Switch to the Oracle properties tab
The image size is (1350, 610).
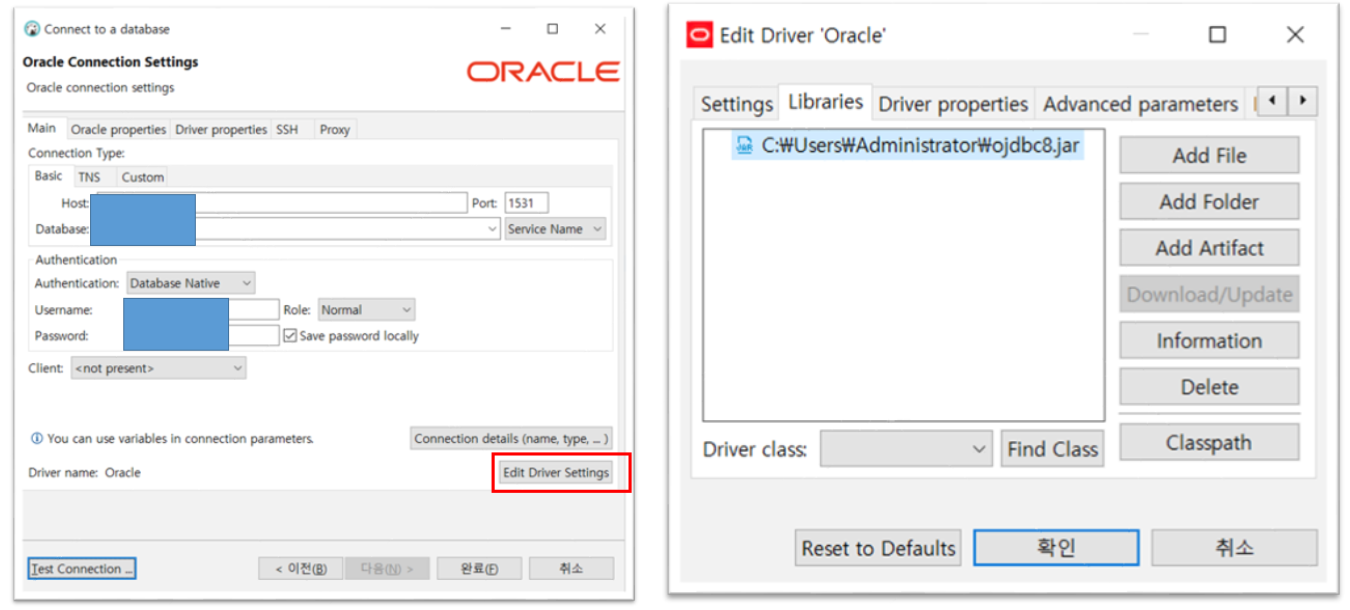(118, 130)
